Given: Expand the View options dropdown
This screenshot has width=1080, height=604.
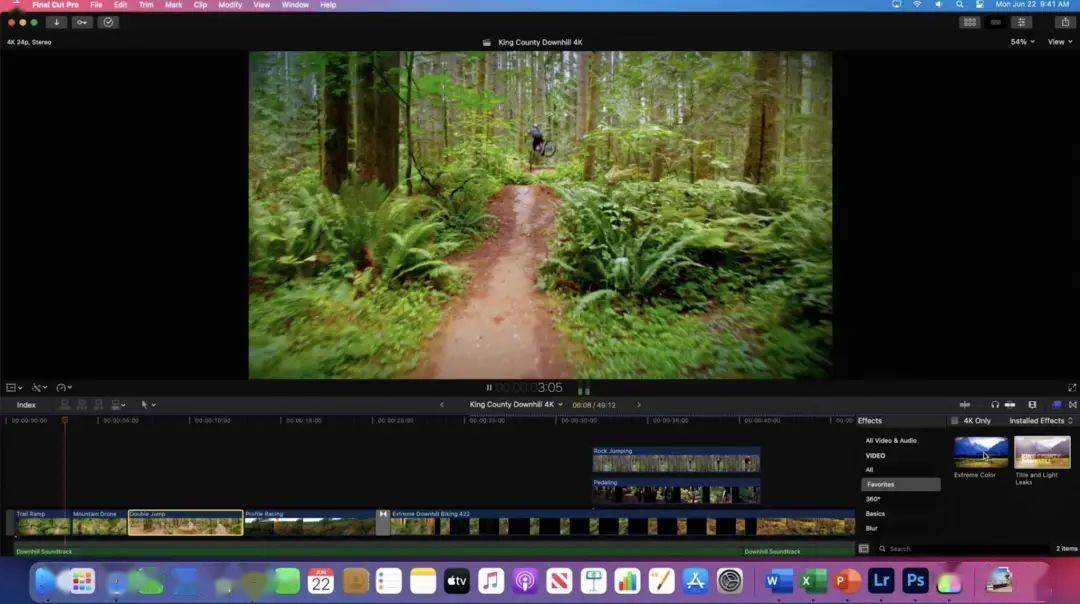Looking at the screenshot, I should click(1058, 42).
